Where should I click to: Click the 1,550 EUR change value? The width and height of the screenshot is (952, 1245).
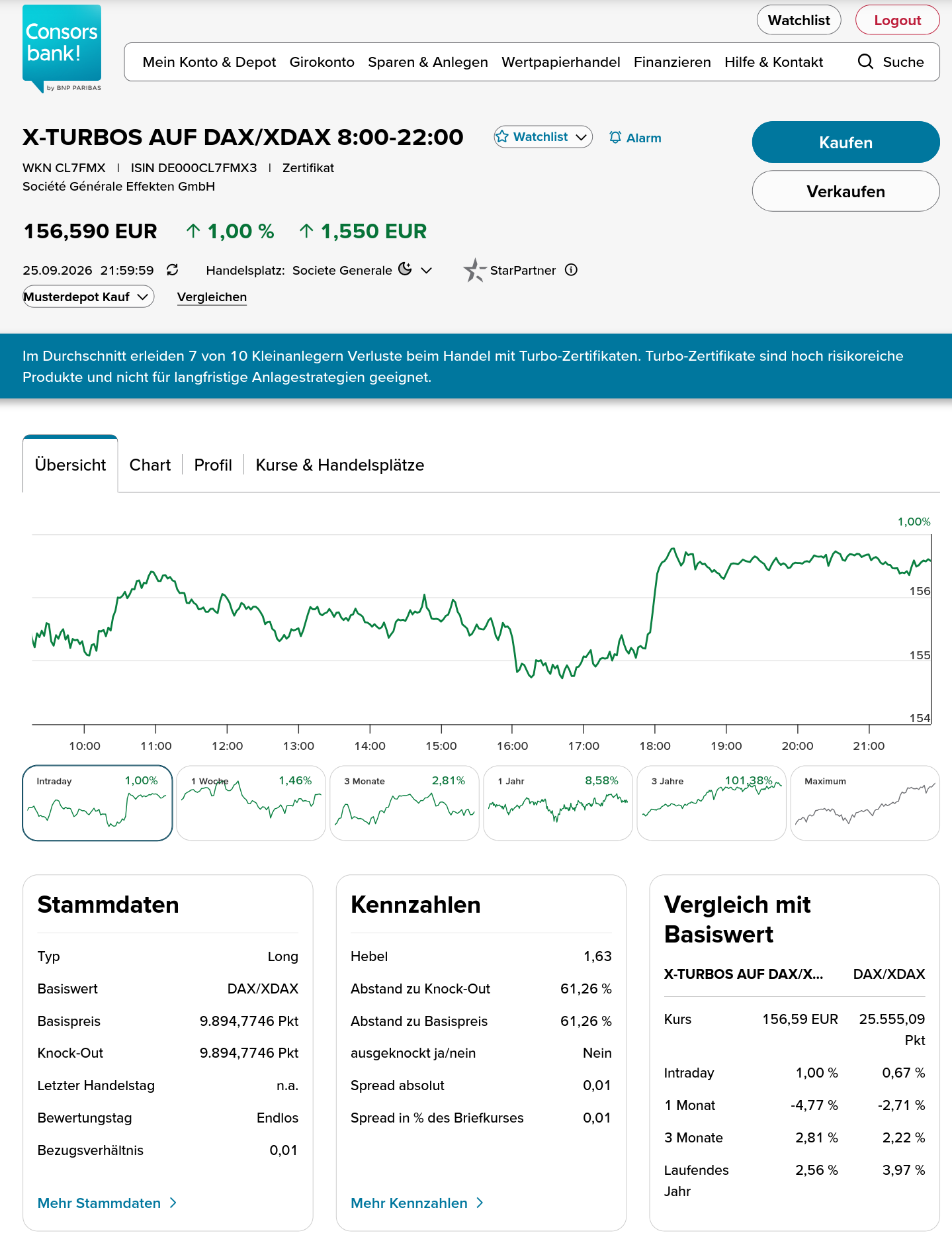(374, 231)
